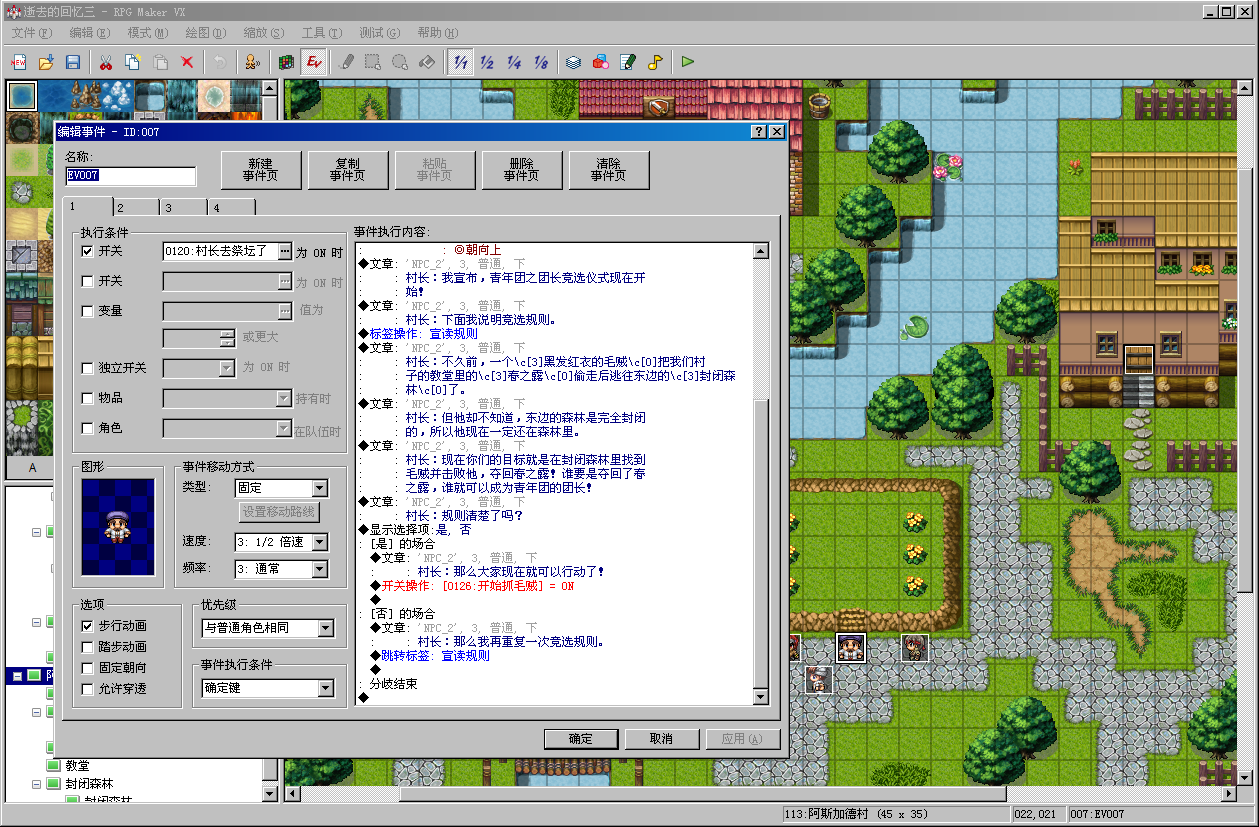Open the Database icon in the toolbar
Screen dimensions: 1259x827
573,62
